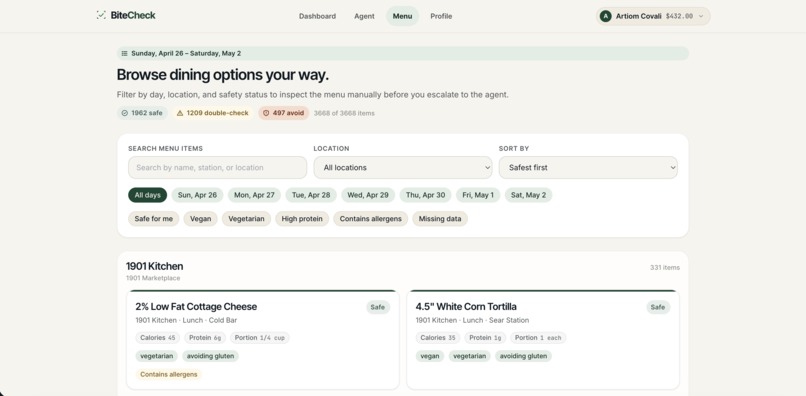Click the BiteCheck logo icon
Viewport: 806px width, 396px height.
101,15
